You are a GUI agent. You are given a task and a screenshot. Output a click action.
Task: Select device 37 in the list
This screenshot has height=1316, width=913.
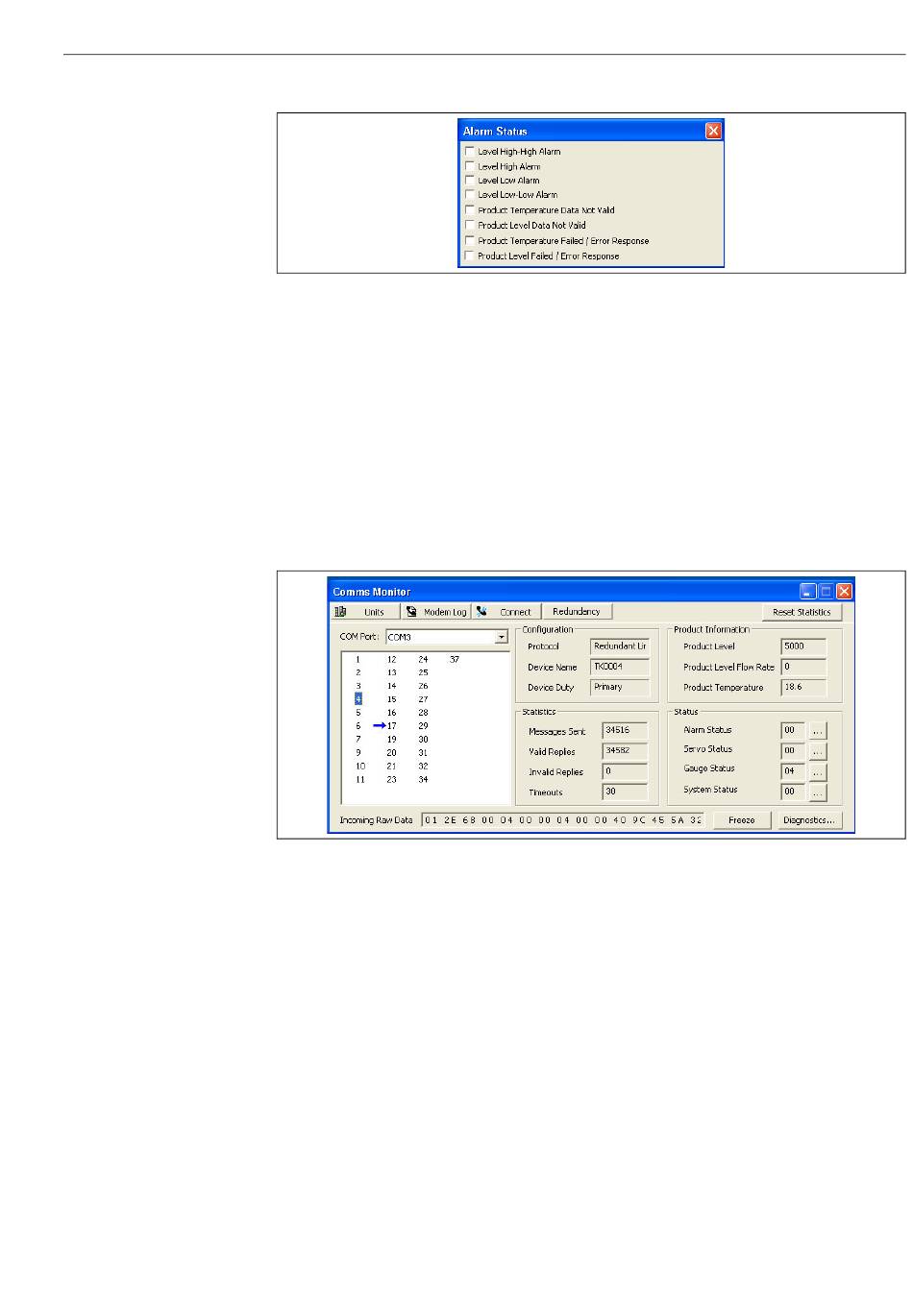click(x=455, y=660)
